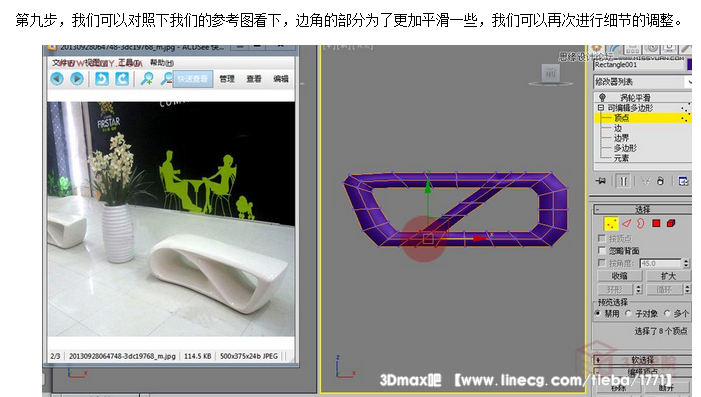Open configure modifier sets icon
701x397 pixels.
[683, 181]
